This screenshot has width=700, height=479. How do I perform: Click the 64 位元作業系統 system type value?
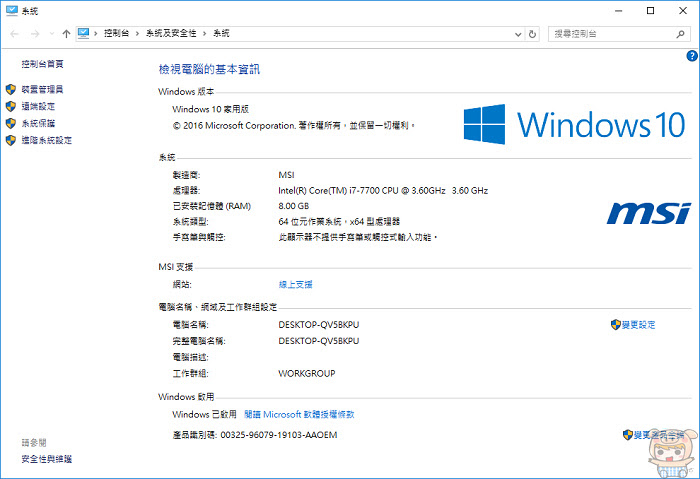(339, 221)
